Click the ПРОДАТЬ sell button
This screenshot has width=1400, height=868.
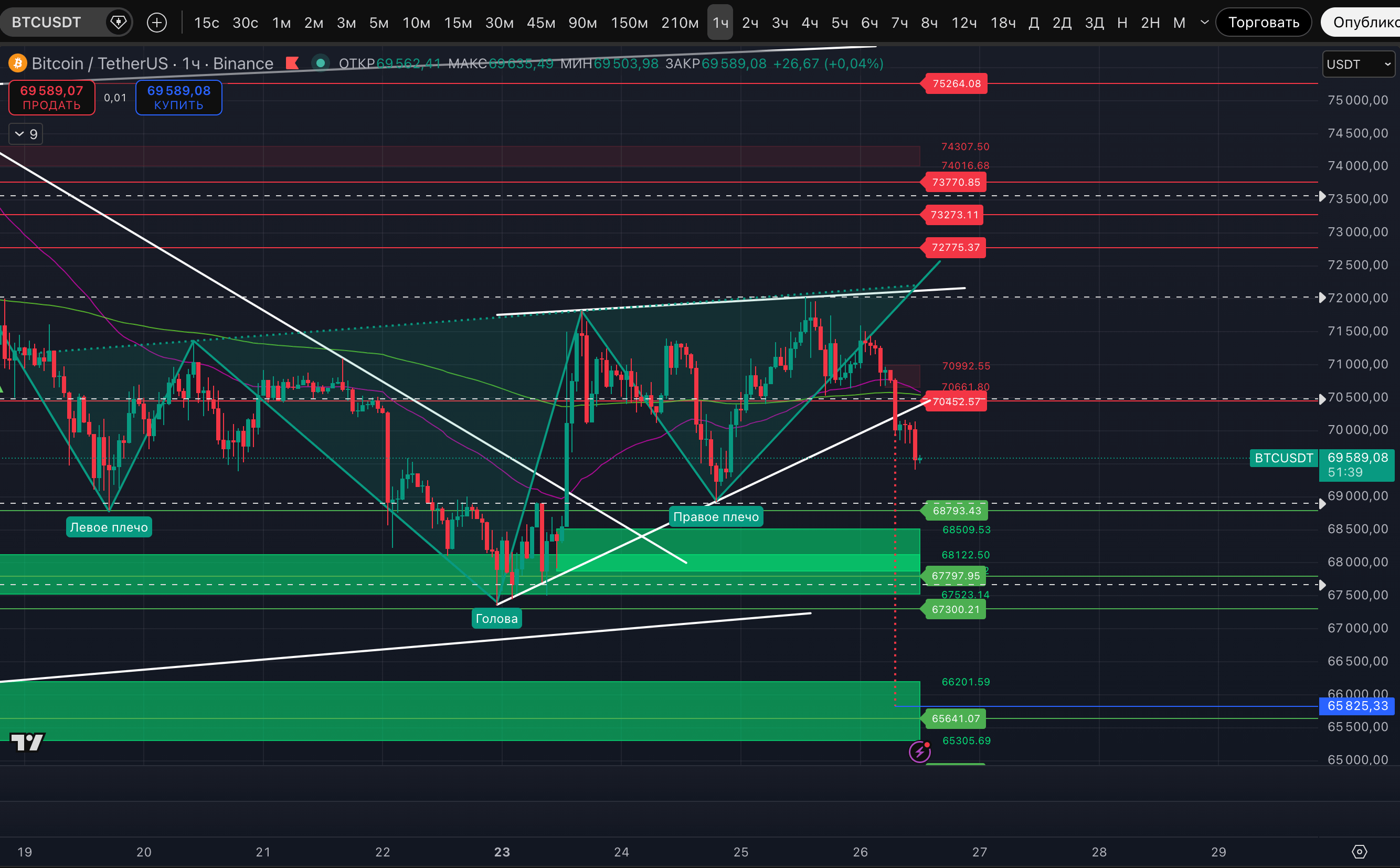point(51,98)
